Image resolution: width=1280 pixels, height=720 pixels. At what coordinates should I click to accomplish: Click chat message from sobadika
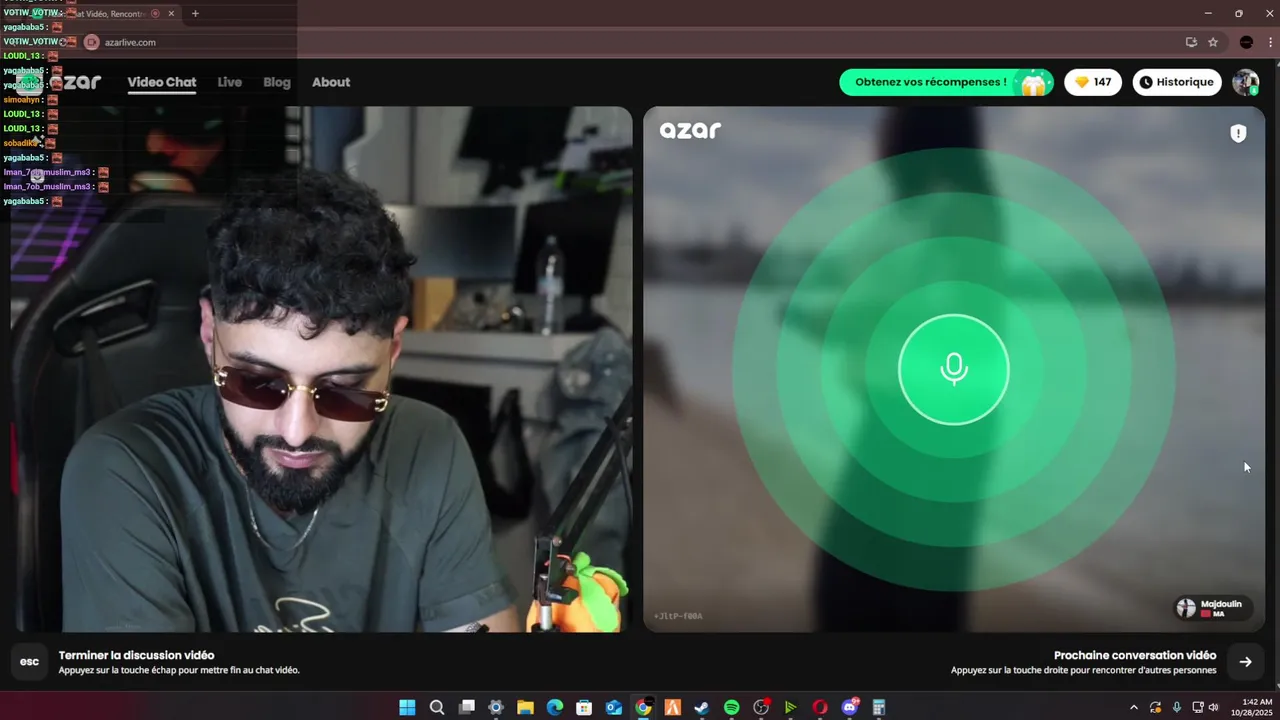pos(29,143)
